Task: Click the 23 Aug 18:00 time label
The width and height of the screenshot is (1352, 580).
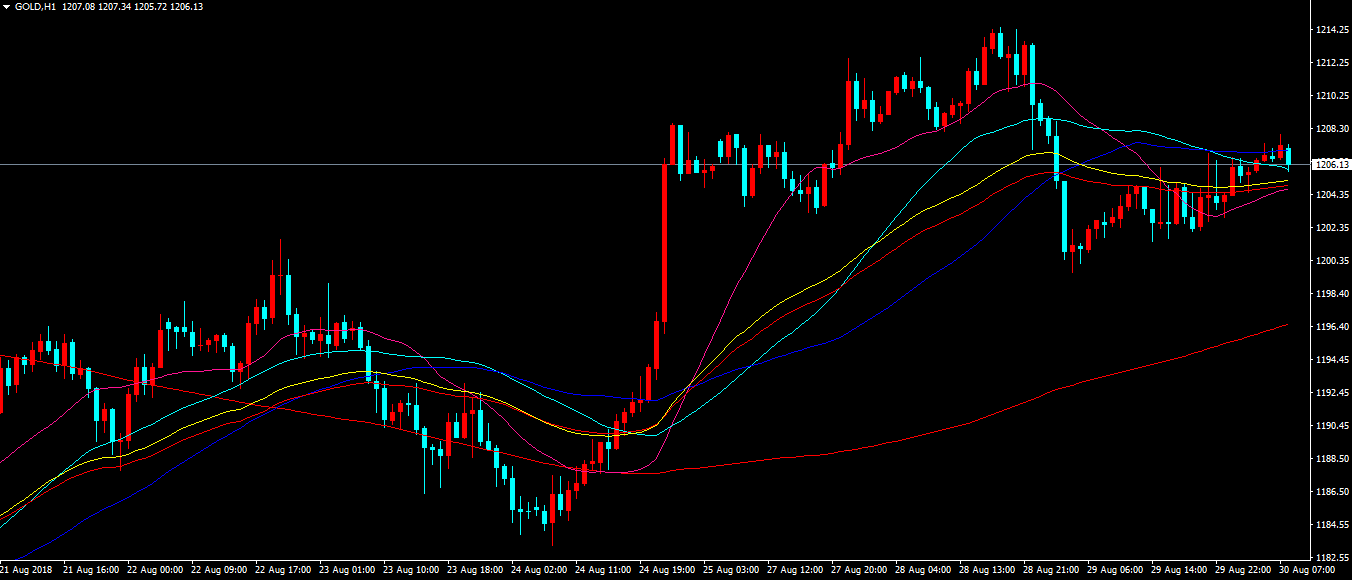Action: [475, 570]
